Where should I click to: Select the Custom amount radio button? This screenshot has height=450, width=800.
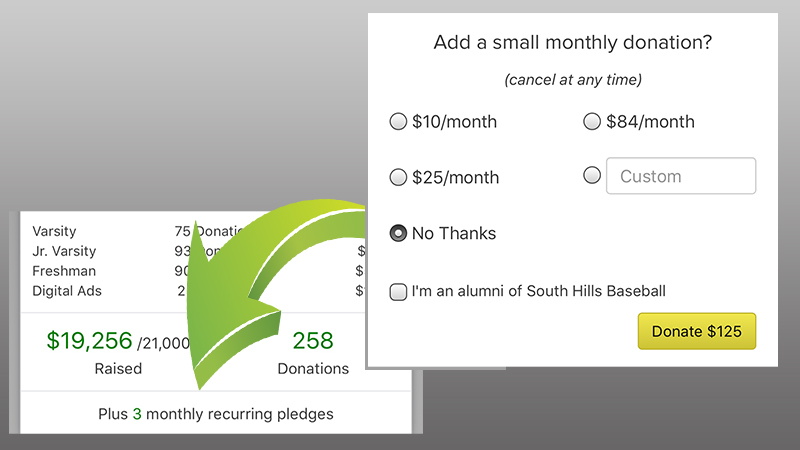(592, 176)
